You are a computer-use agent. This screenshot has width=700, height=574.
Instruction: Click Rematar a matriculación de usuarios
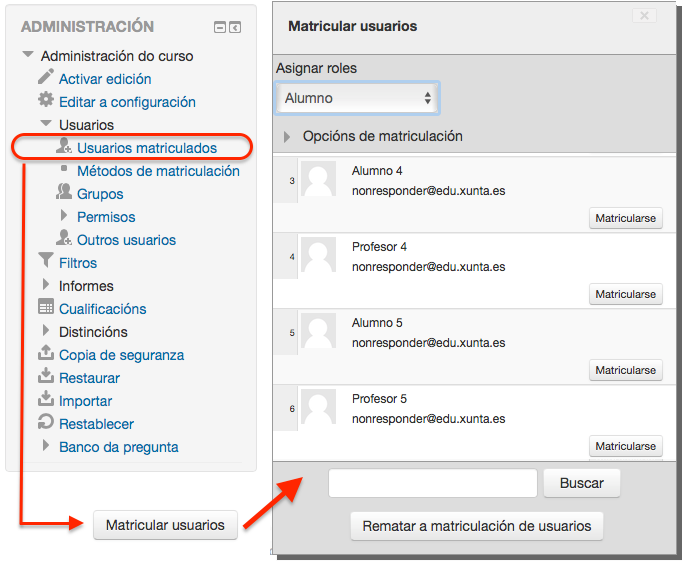(477, 526)
